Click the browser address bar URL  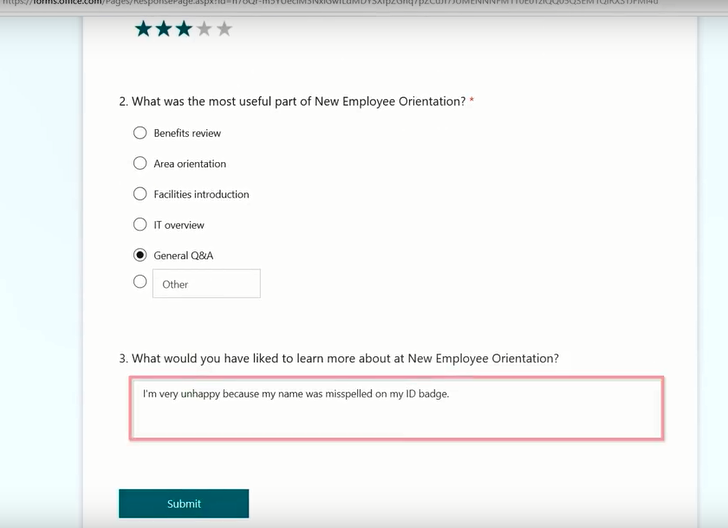click(x=330, y=4)
